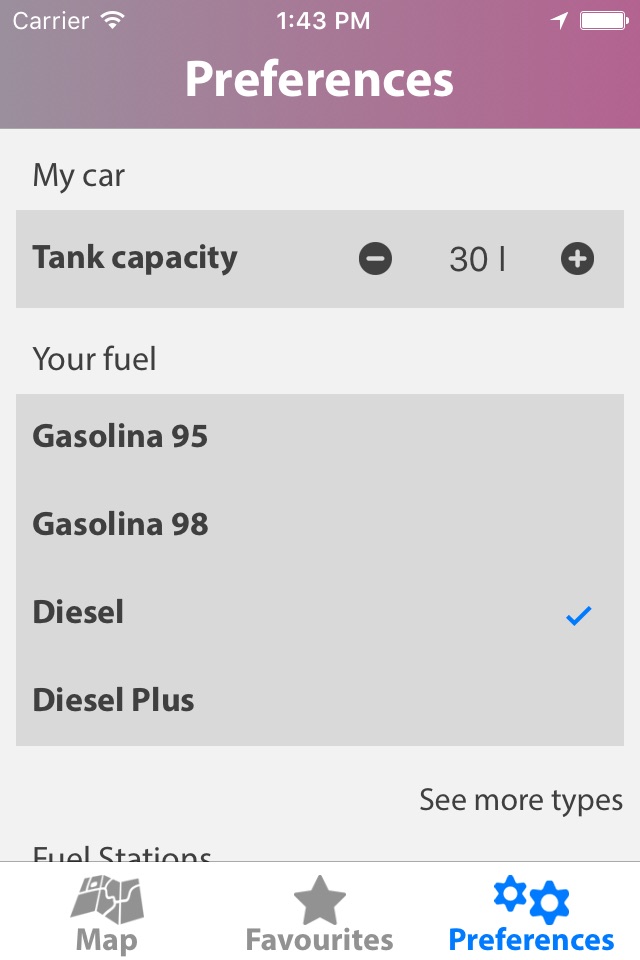Switch to the Map tab label
The width and height of the screenshot is (640, 960).
pos(107,940)
